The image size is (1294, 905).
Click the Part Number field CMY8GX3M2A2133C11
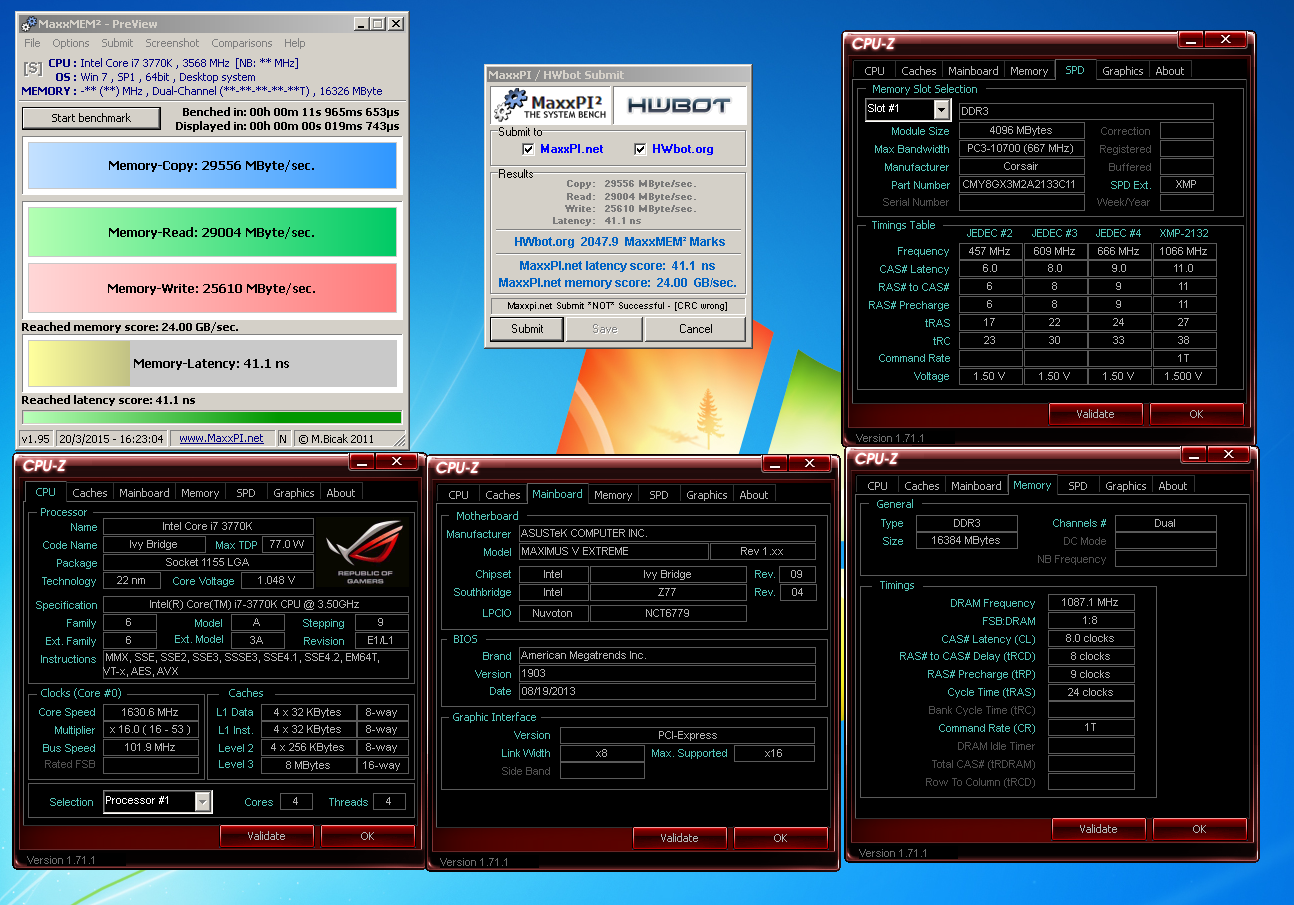click(1021, 185)
